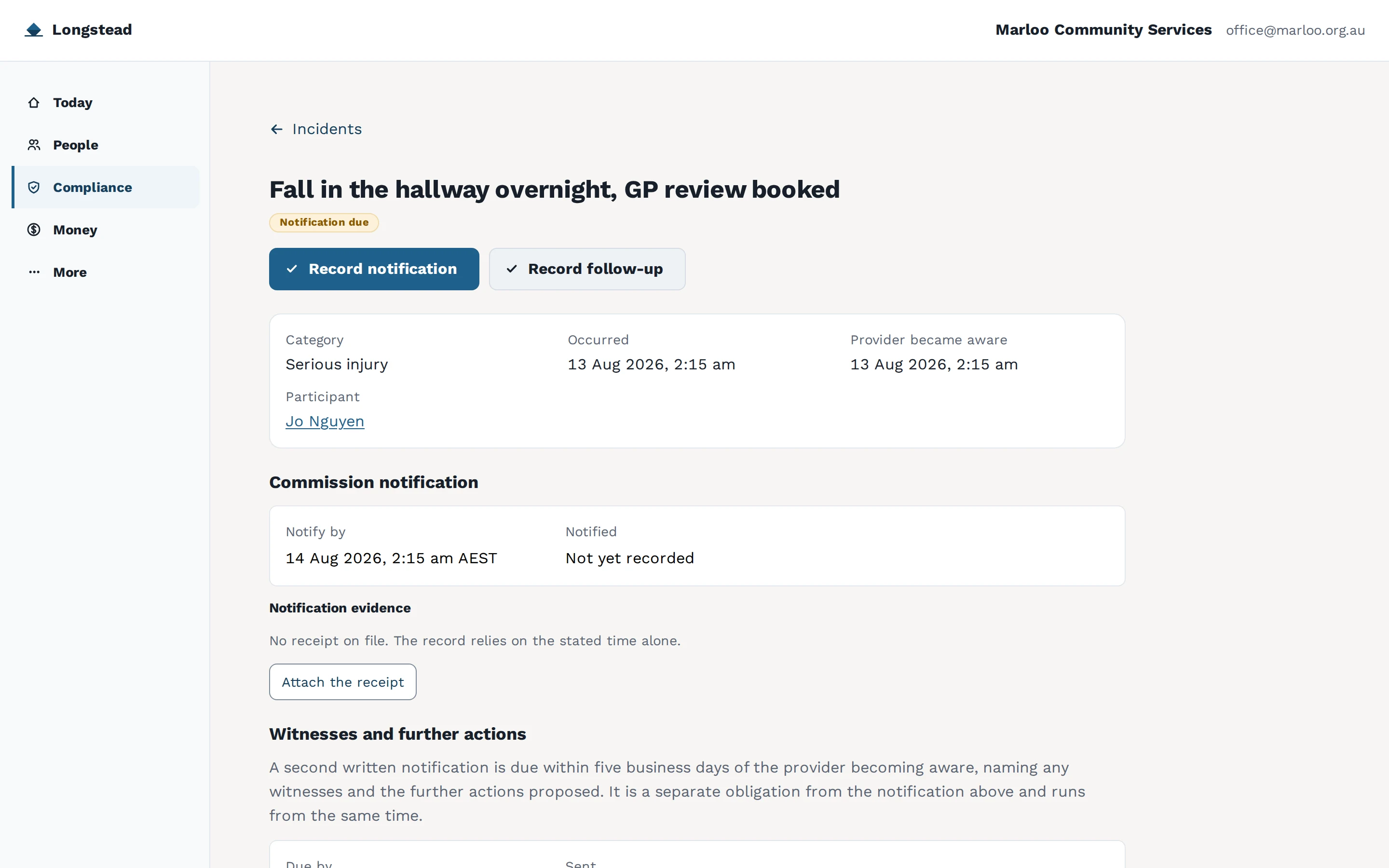Click the Compliance shield icon
The image size is (1389, 868).
point(34,188)
